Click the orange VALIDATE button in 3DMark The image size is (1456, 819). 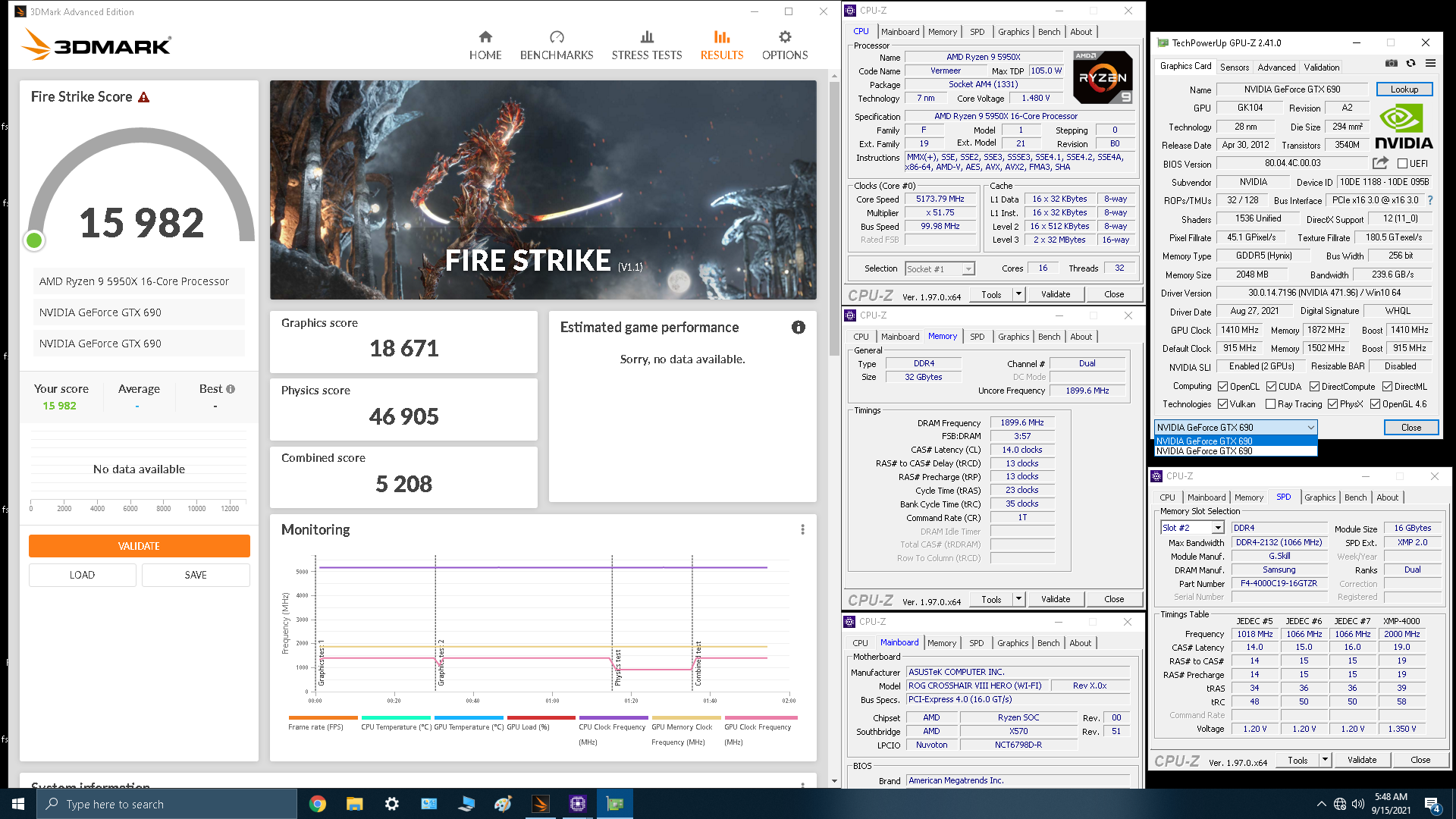click(139, 546)
